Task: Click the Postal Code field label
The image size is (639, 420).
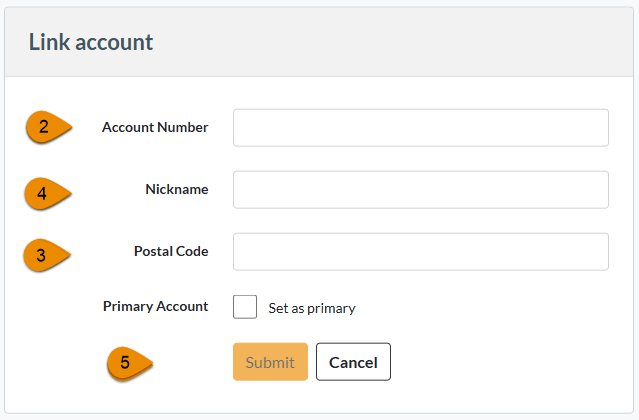Action: (x=171, y=252)
